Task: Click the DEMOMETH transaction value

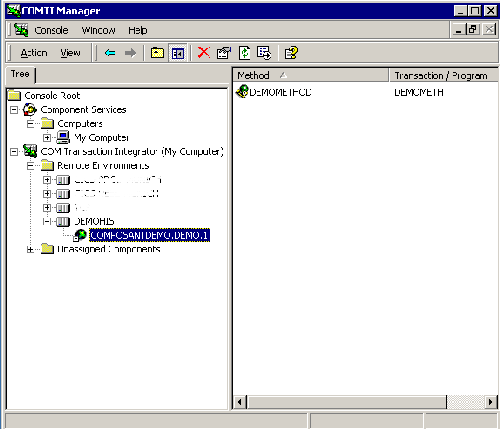Action: [419, 92]
